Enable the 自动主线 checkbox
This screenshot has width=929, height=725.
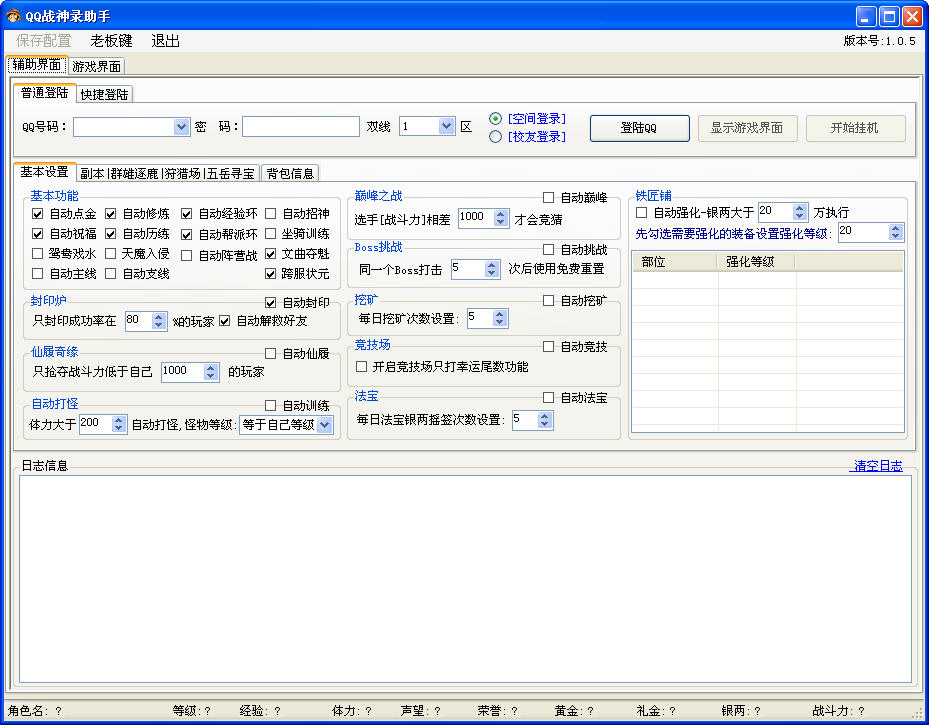pyautogui.click(x=37, y=274)
